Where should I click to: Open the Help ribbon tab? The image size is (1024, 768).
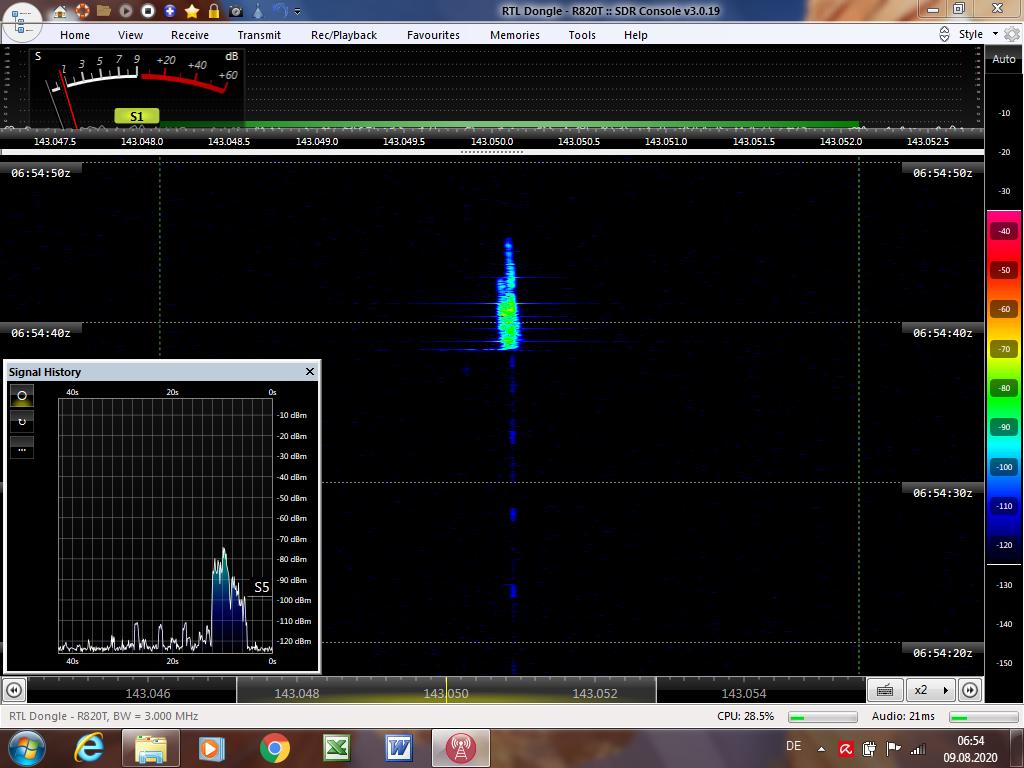(635, 35)
